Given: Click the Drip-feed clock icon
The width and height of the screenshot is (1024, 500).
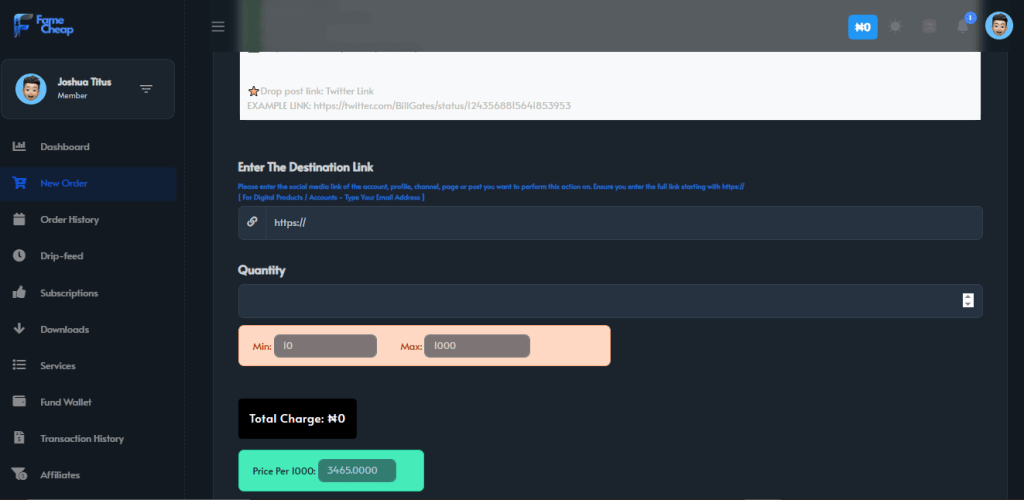Looking at the screenshot, I should tap(19, 256).
